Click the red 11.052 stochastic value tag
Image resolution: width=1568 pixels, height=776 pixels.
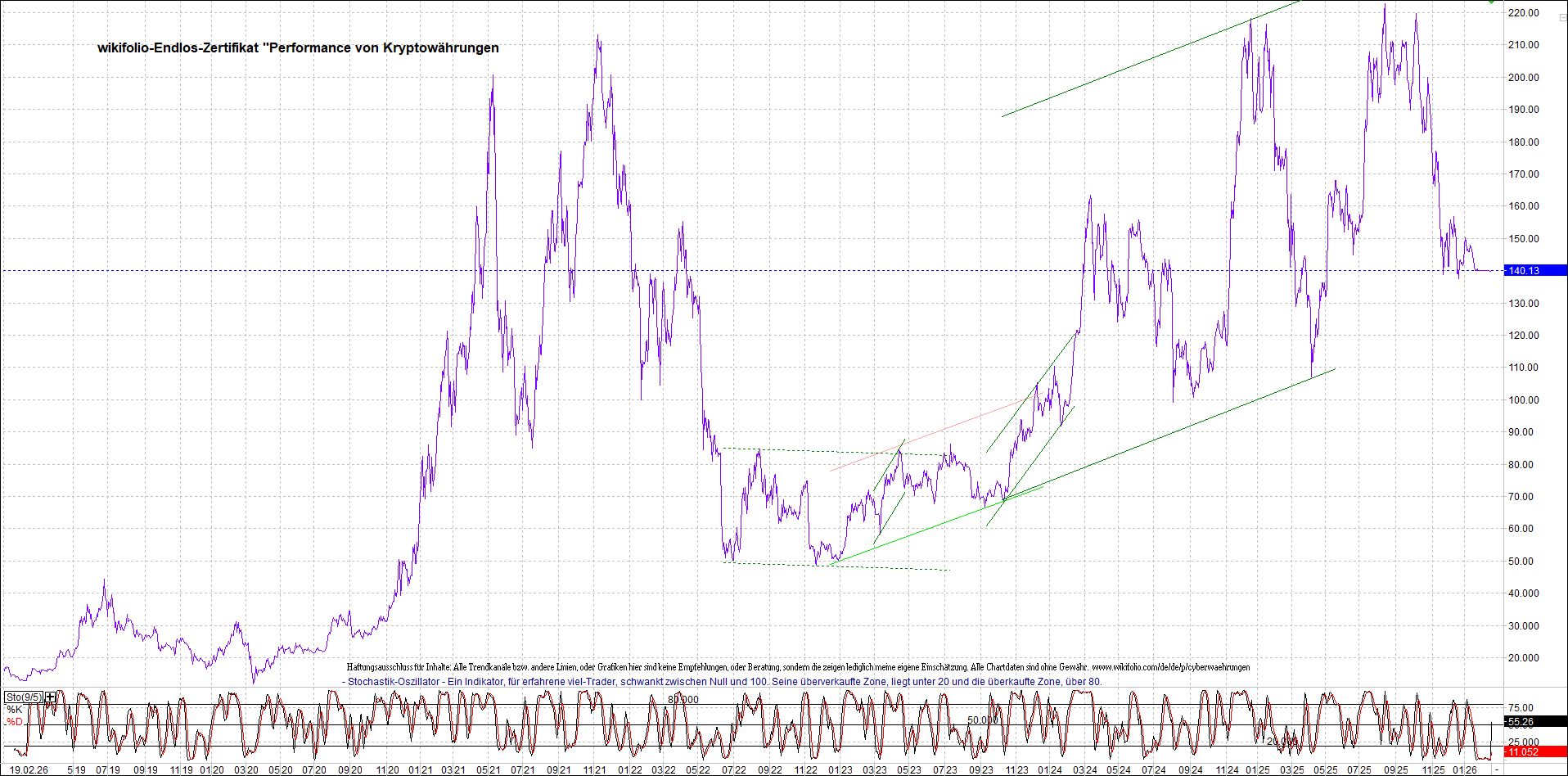click(x=1534, y=752)
